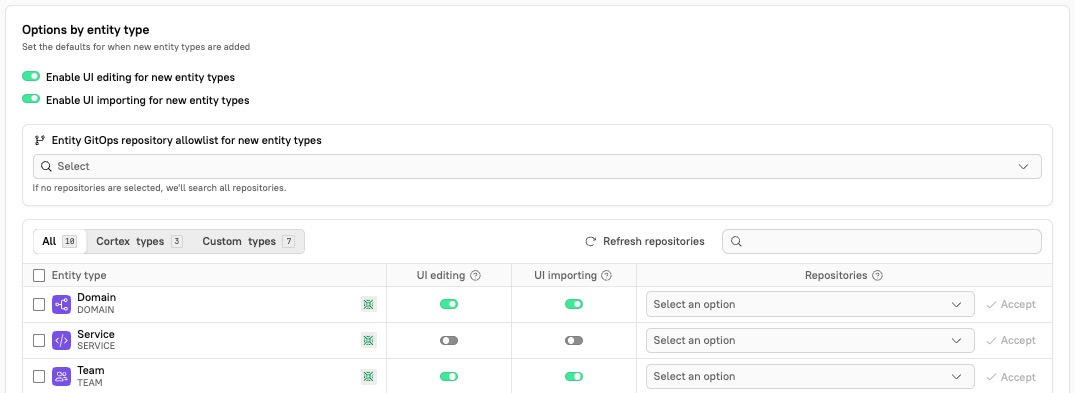The image size is (1075, 393).
Task: Switch to the Custom types tab
Action: click(248, 241)
